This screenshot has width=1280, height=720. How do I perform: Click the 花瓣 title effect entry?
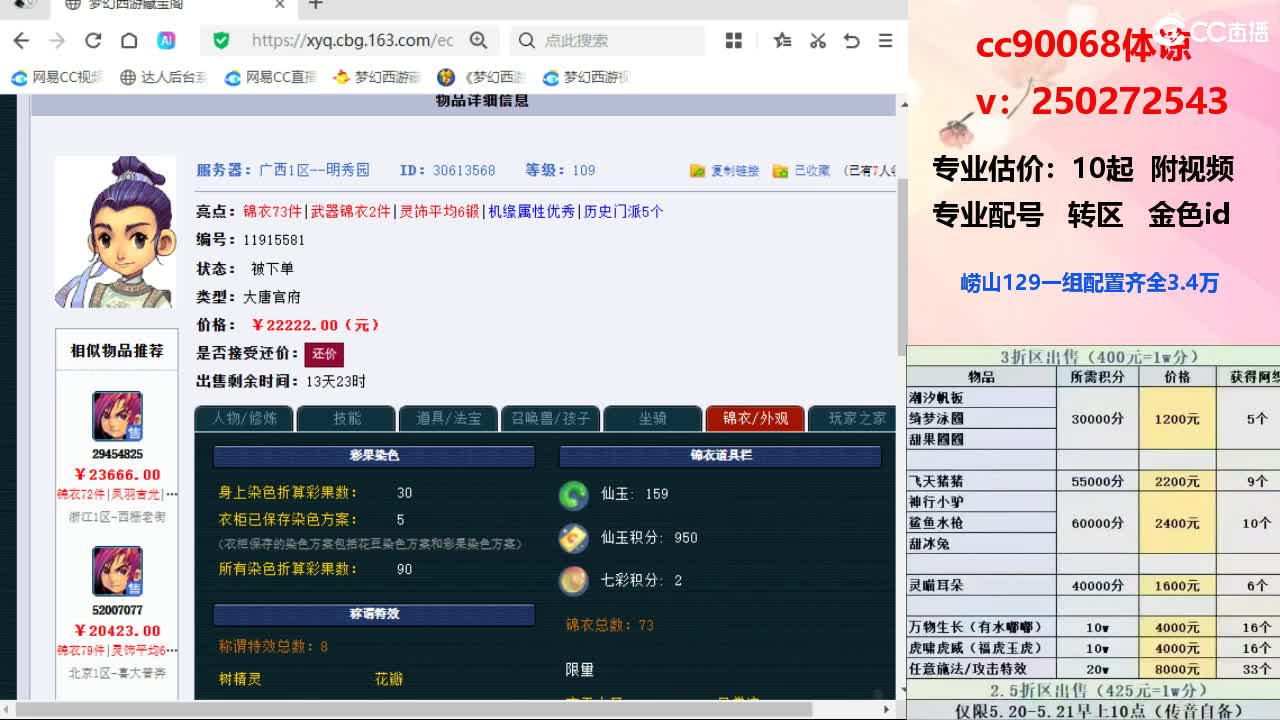389,680
